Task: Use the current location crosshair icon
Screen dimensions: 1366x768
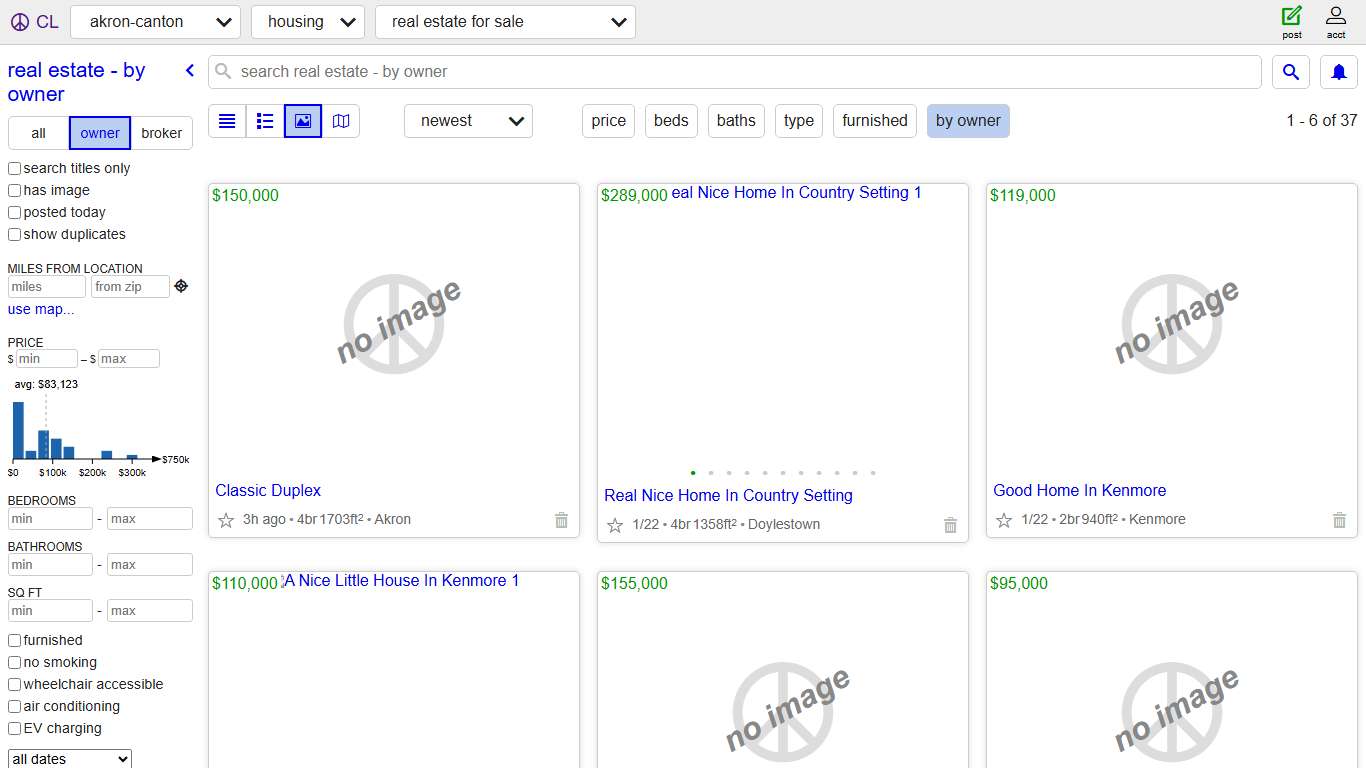Action: pyautogui.click(x=181, y=286)
